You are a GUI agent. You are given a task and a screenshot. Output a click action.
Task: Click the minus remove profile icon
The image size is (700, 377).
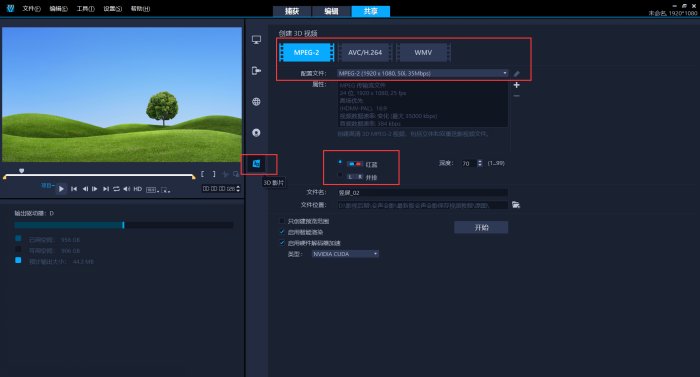[517, 96]
